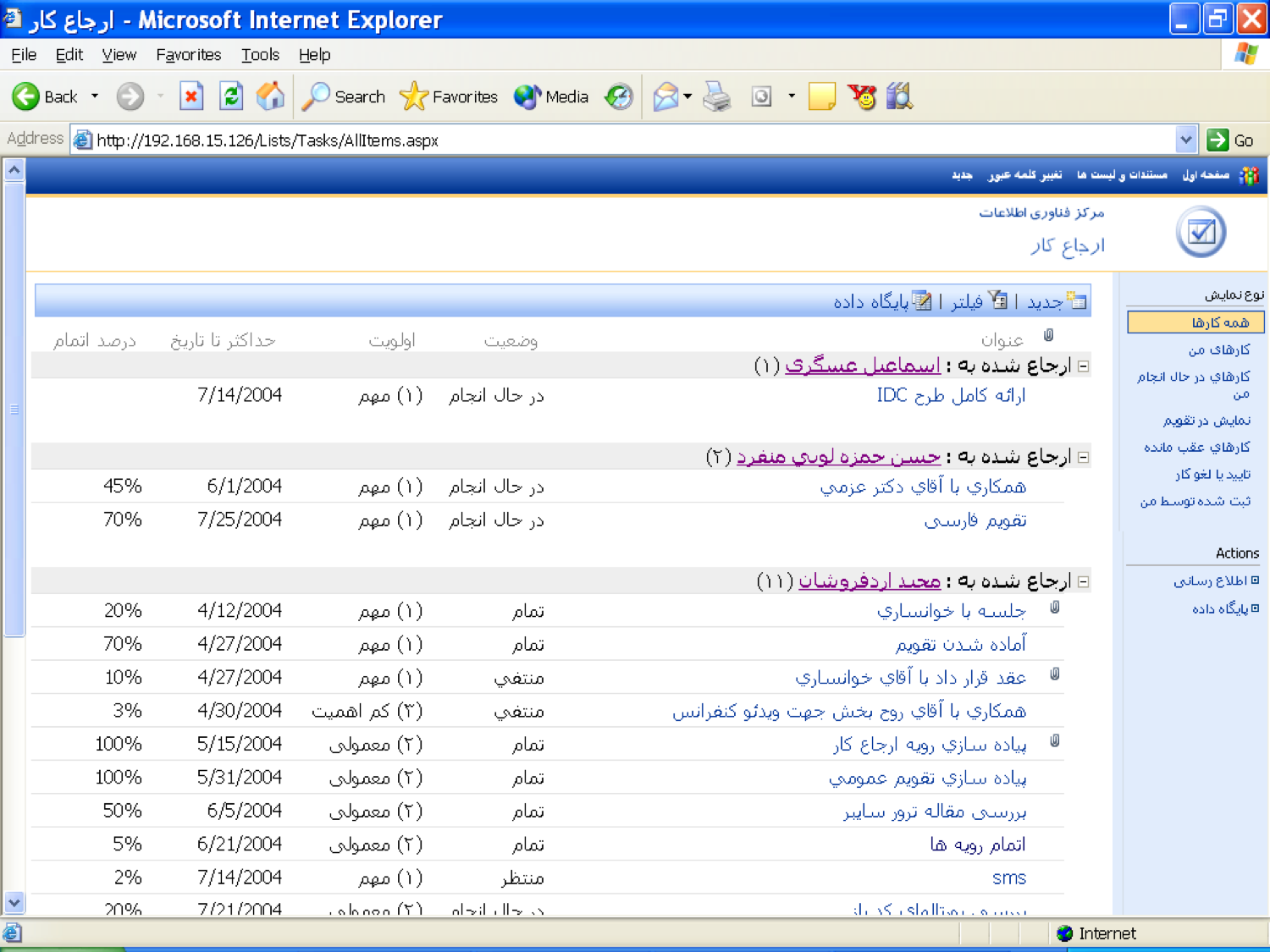The height and width of the screenshot is (952, 1270).
Task: Click the Research books icon
Action: [899, 96]
